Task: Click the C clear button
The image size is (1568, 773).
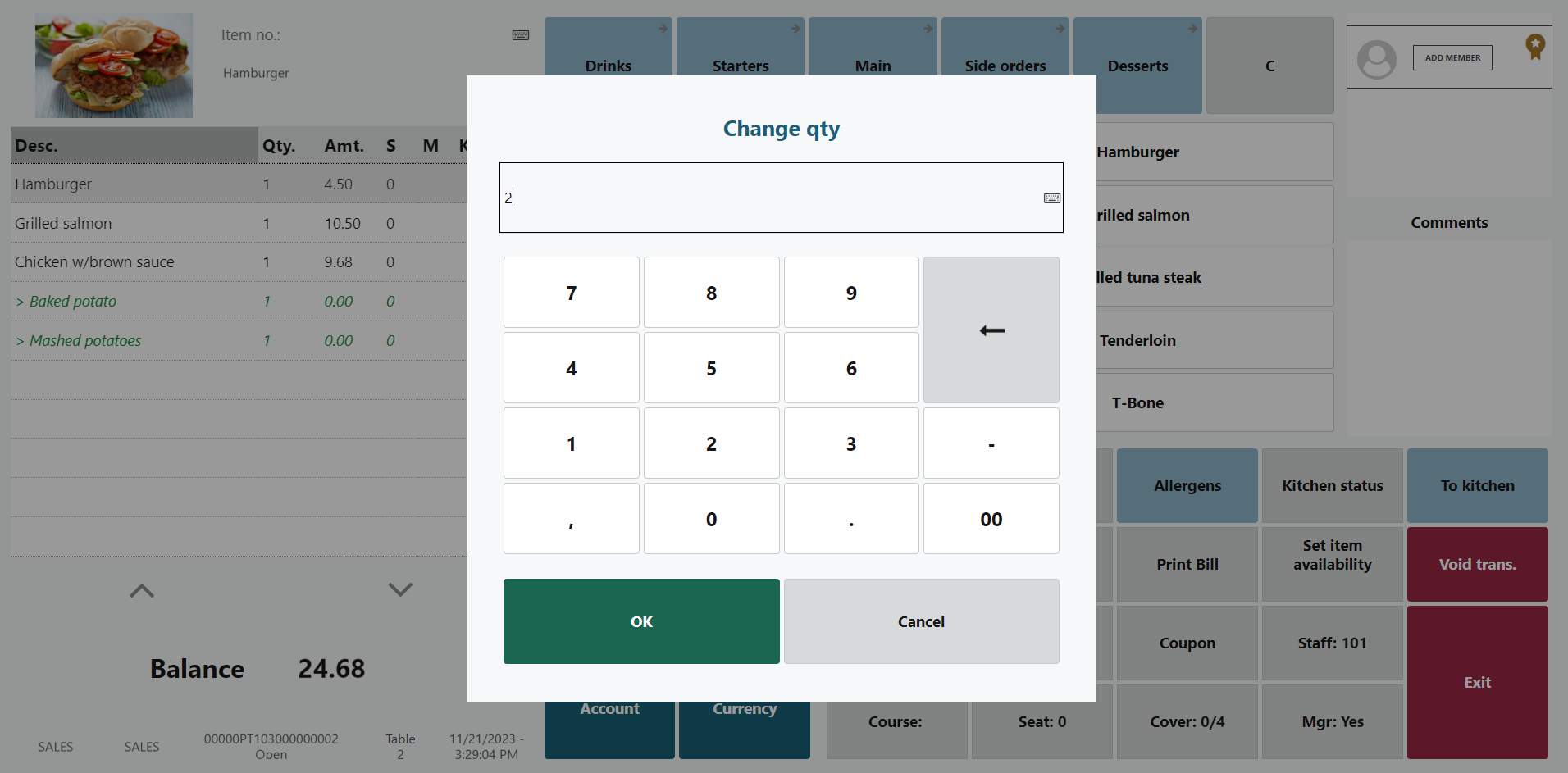Action: coord(1270,66)
